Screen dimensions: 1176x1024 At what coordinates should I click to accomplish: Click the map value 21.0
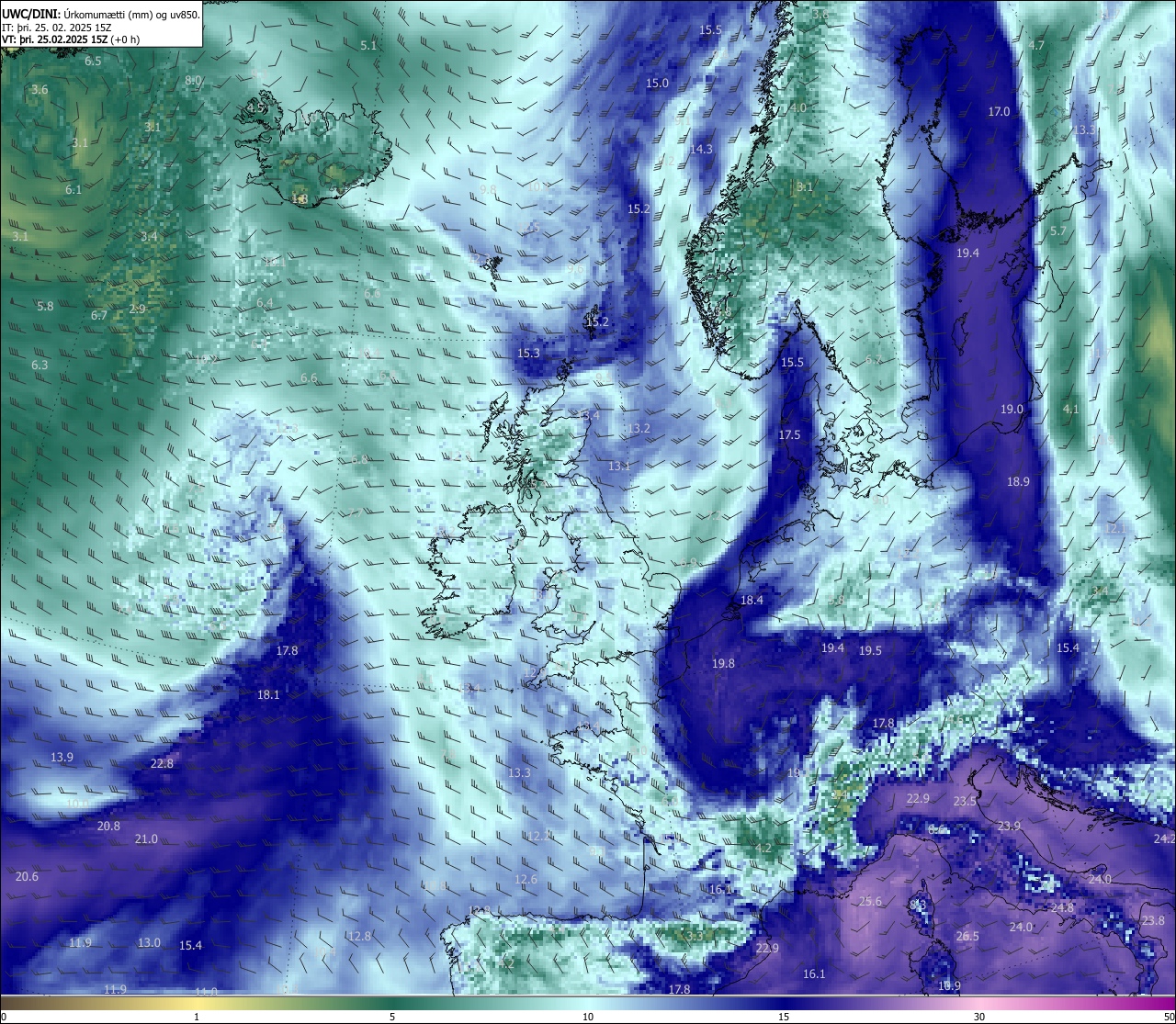(x=146, y=839)
